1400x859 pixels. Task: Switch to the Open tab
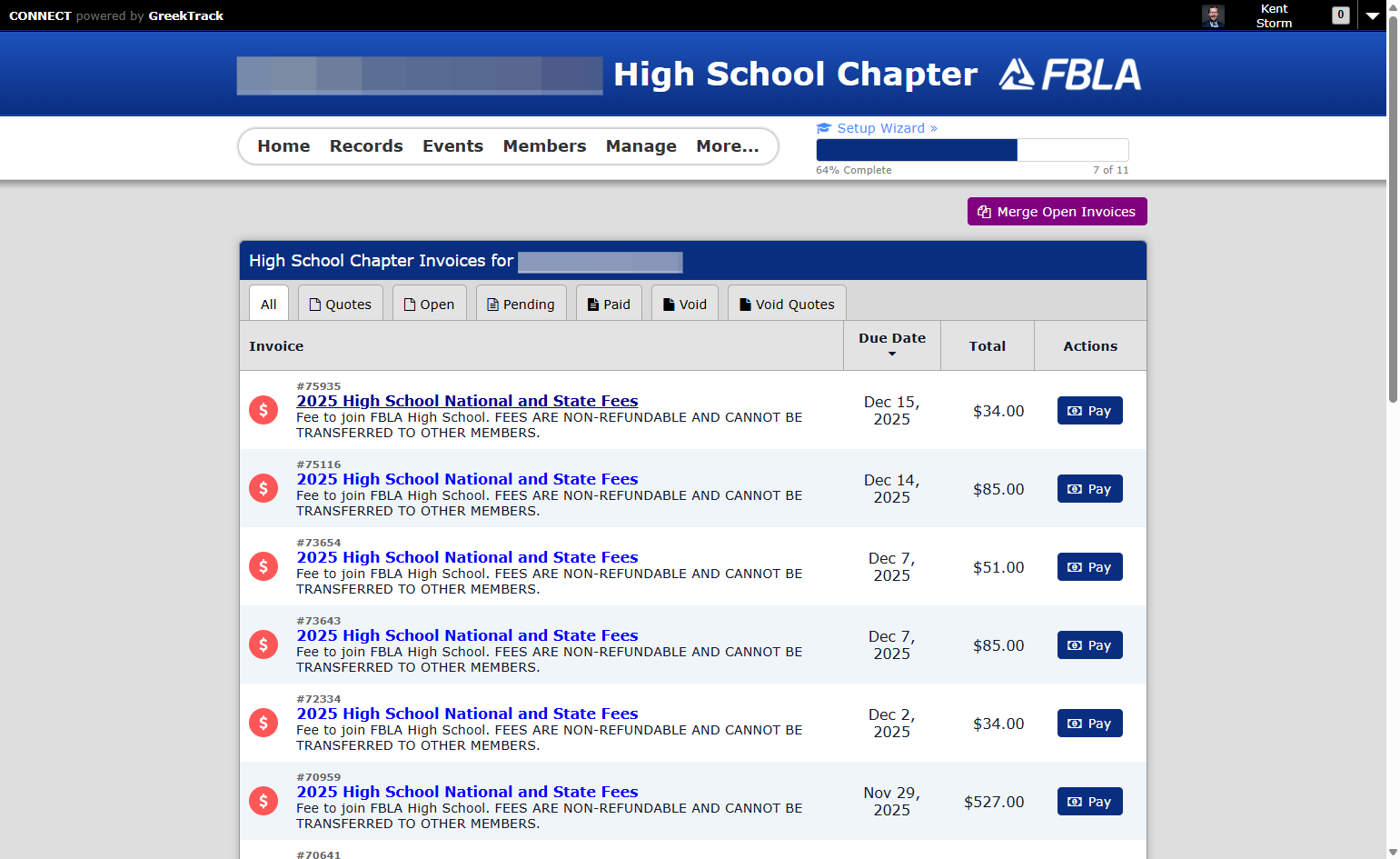(430, 304)
